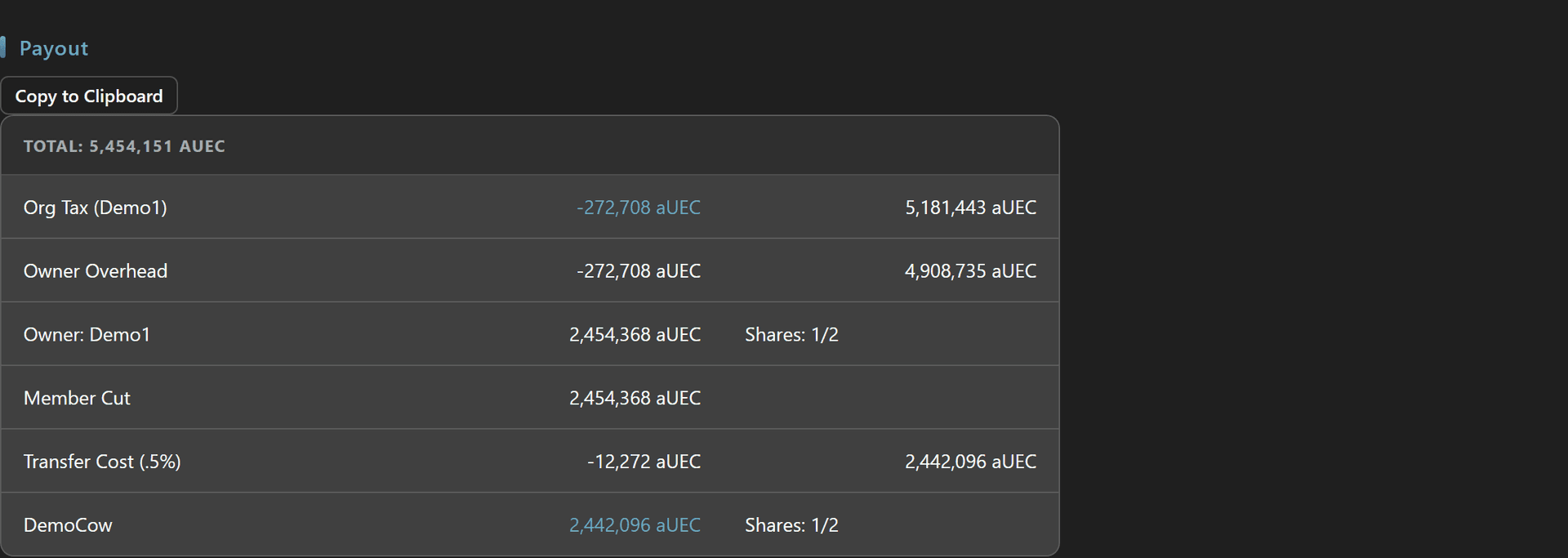Select the Member Cut row label
This screenshot has height=558, width=1568.
77,399
